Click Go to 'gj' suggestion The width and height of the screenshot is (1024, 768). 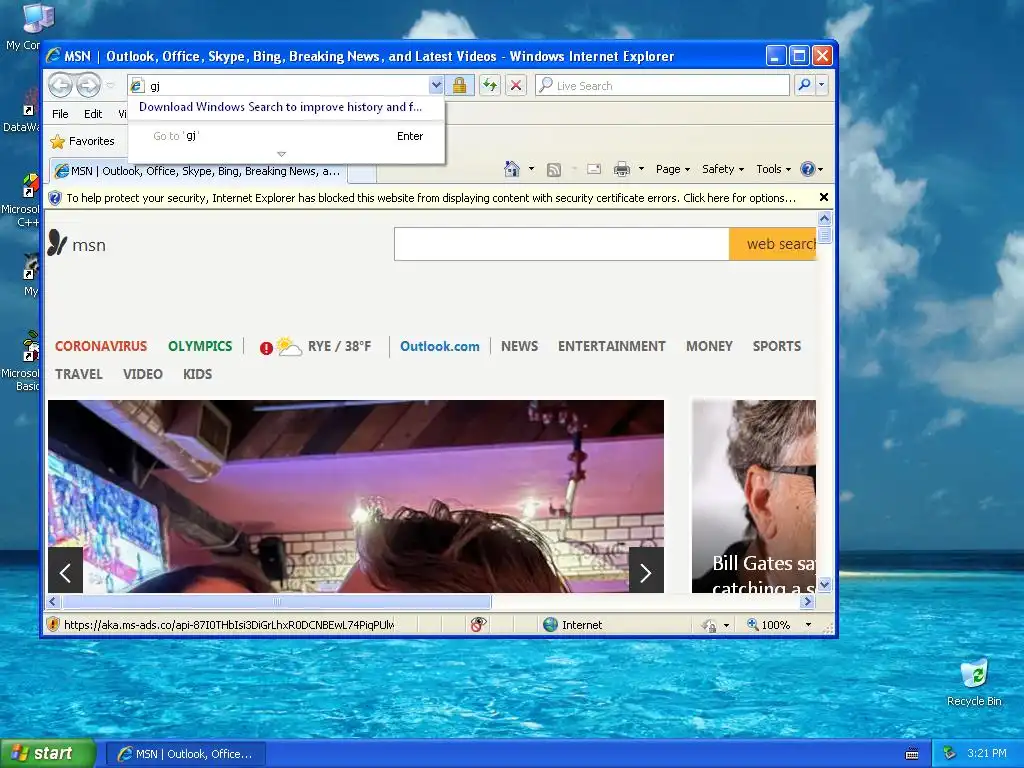click(286, 136)
